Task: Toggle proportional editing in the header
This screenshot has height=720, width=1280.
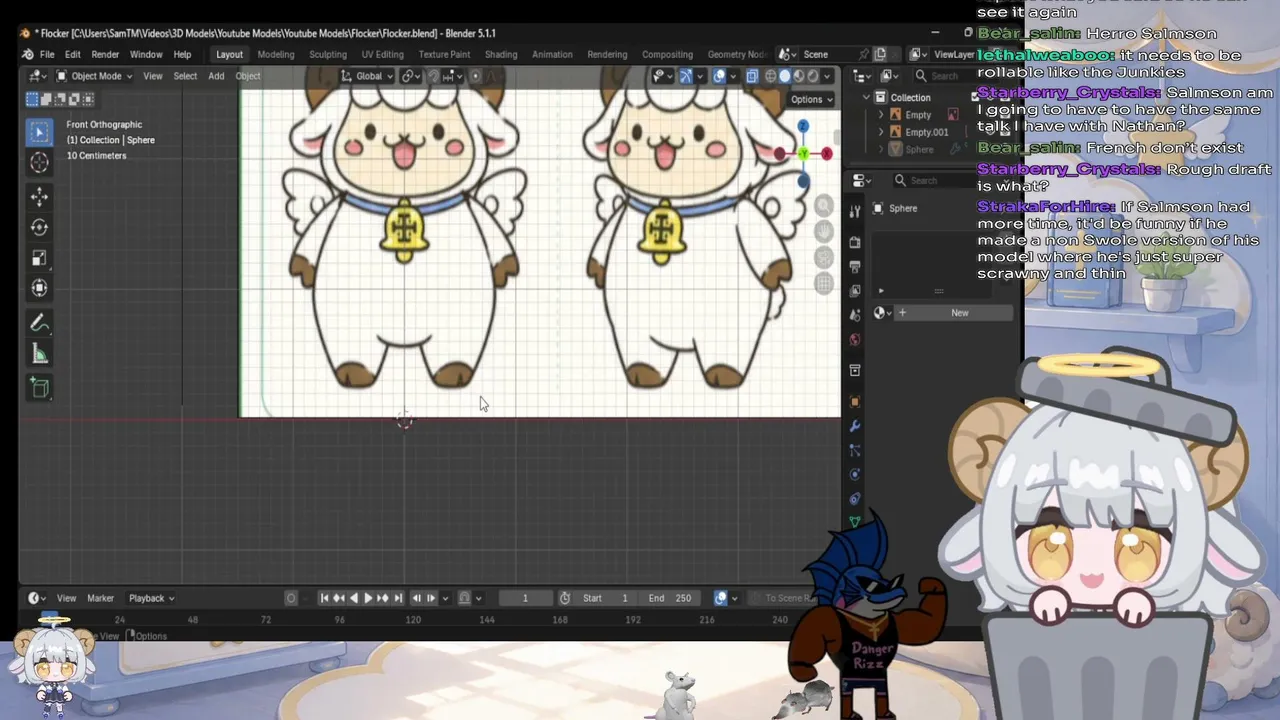Action: pos(475,76)
